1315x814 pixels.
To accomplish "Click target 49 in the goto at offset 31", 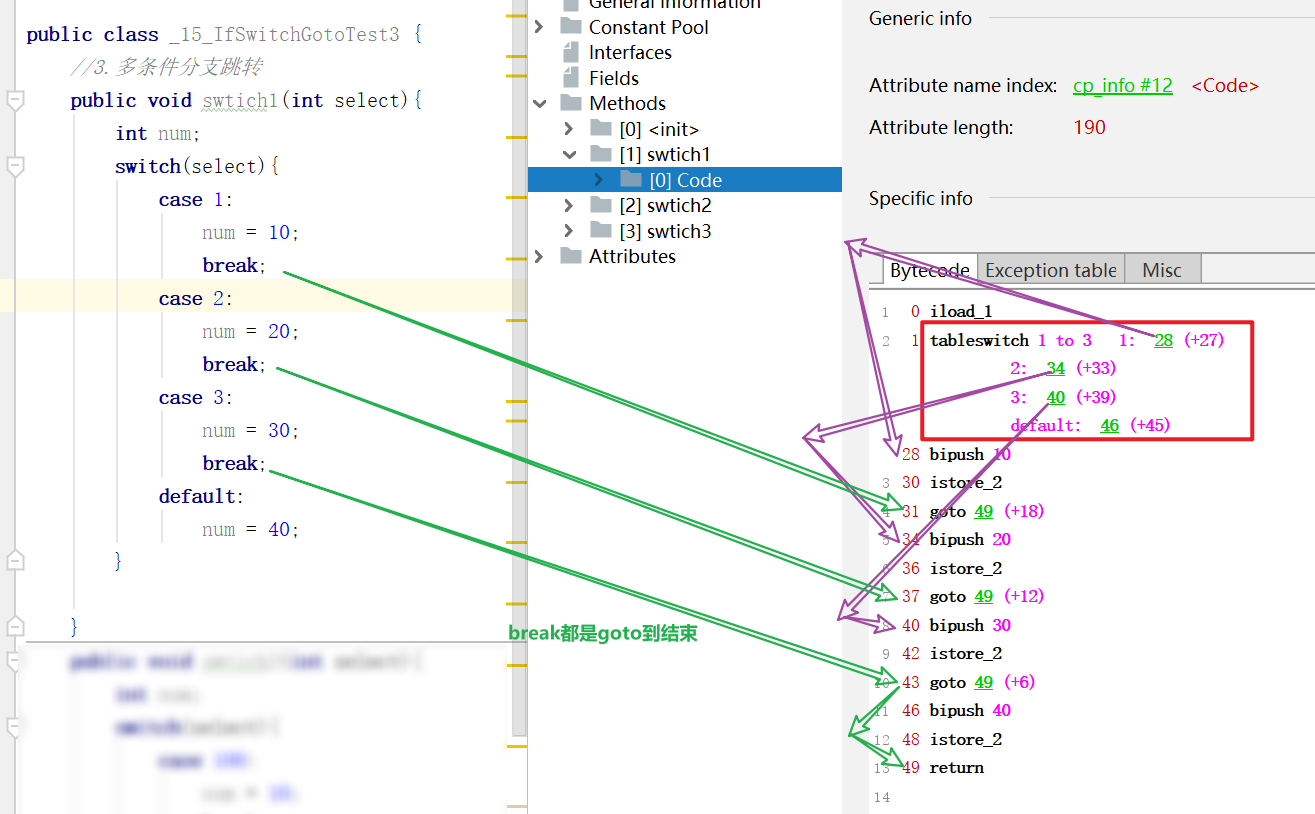I will [x=983, y=511].
